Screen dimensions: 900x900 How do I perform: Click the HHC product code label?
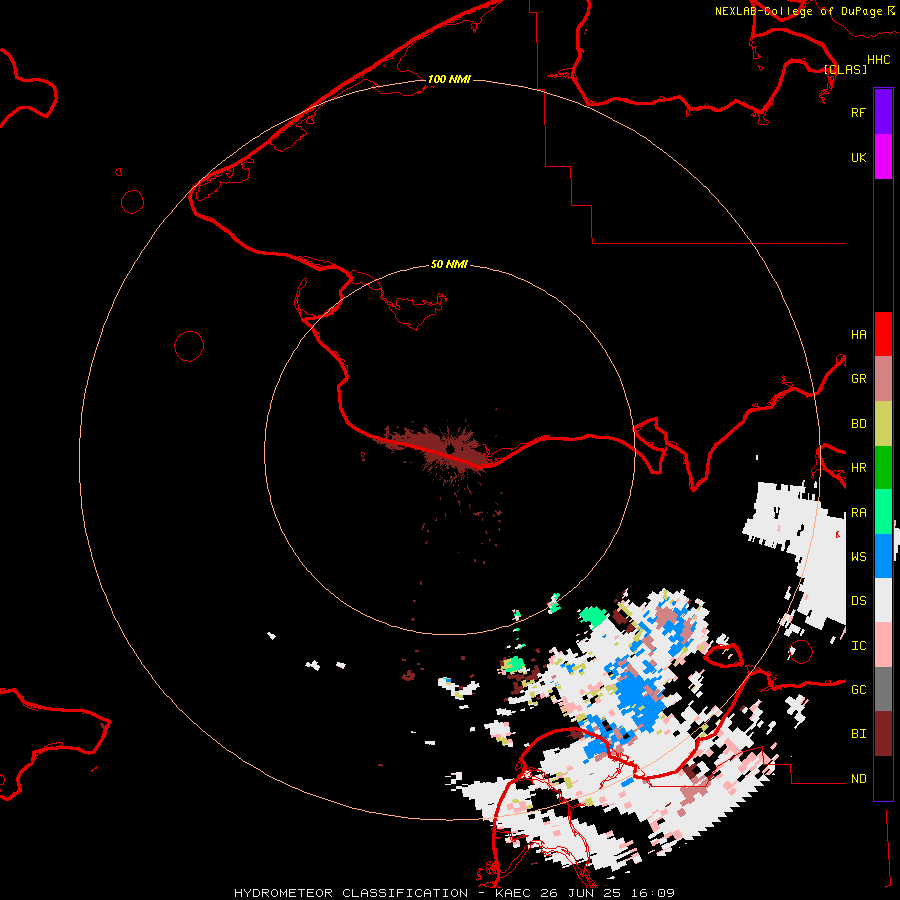coord(879,60)
